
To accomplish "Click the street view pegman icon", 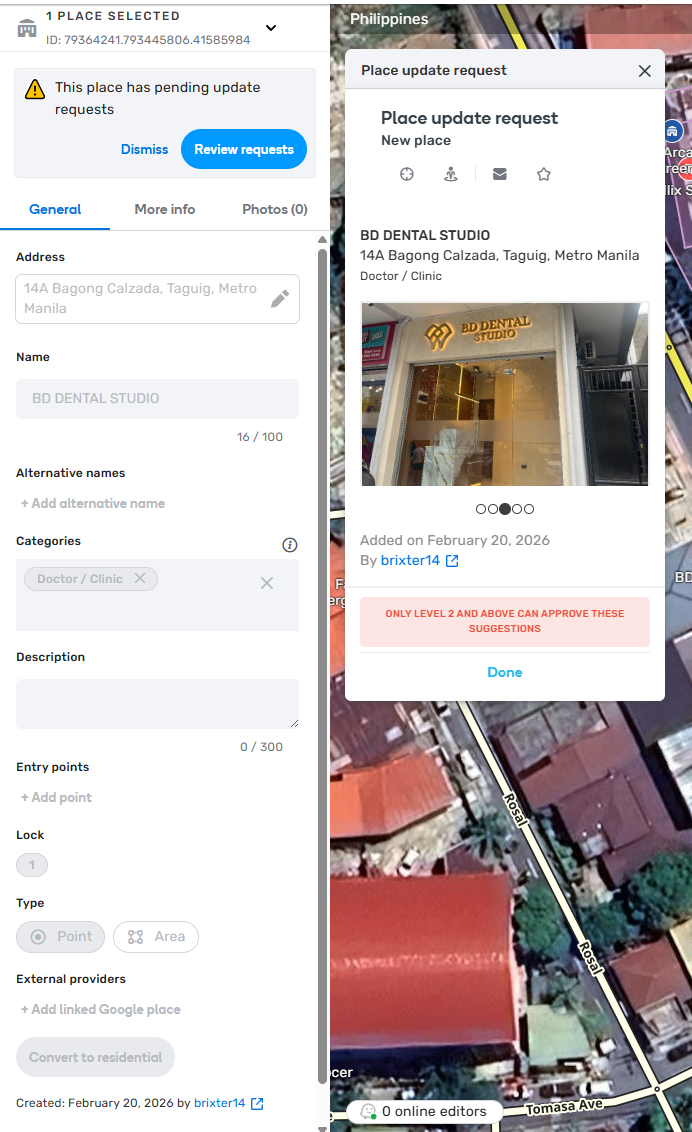I will pyautogui.click(x=451, y=174).
